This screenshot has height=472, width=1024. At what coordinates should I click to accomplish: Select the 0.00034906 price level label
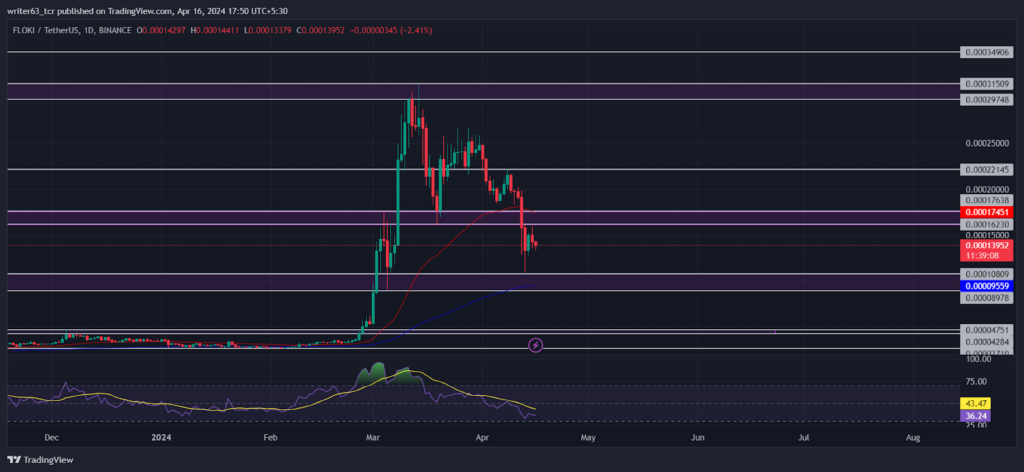pos(986,52)
